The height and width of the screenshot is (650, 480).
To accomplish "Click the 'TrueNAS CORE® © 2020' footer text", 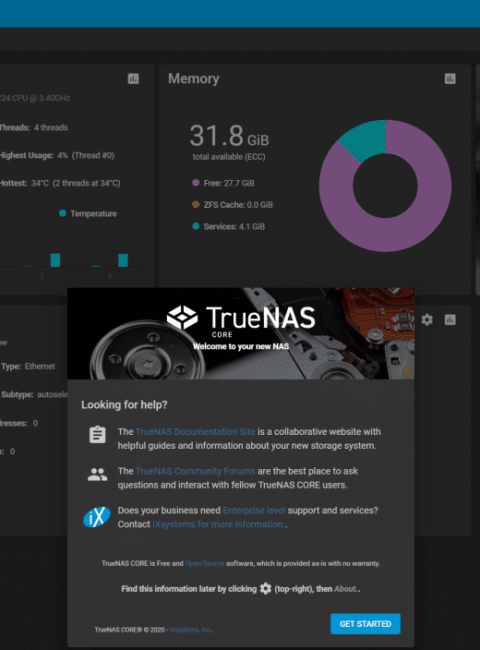I will click(129, 630).
